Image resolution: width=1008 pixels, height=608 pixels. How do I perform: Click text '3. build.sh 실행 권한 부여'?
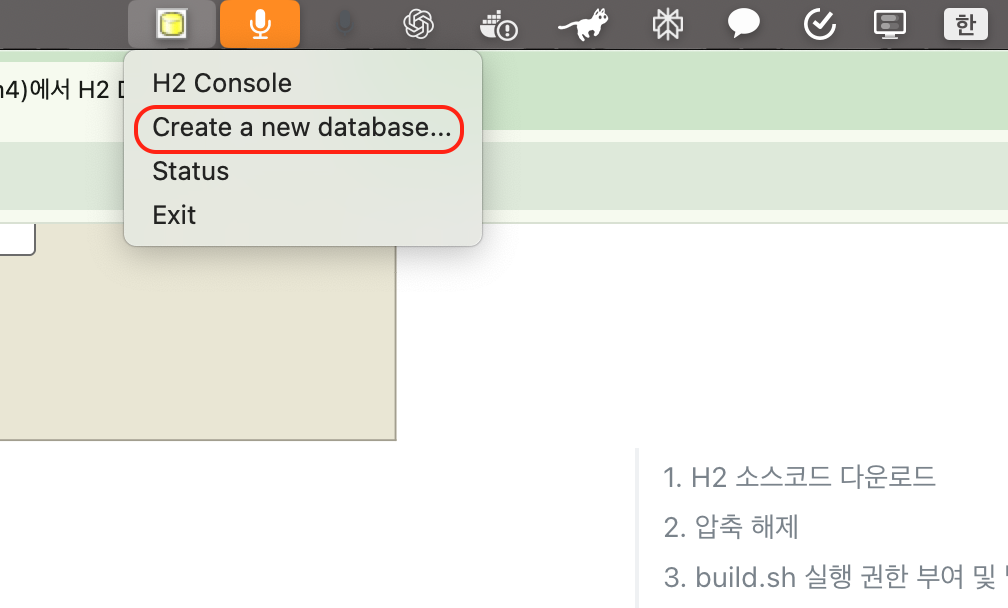[x=814, y=577]
